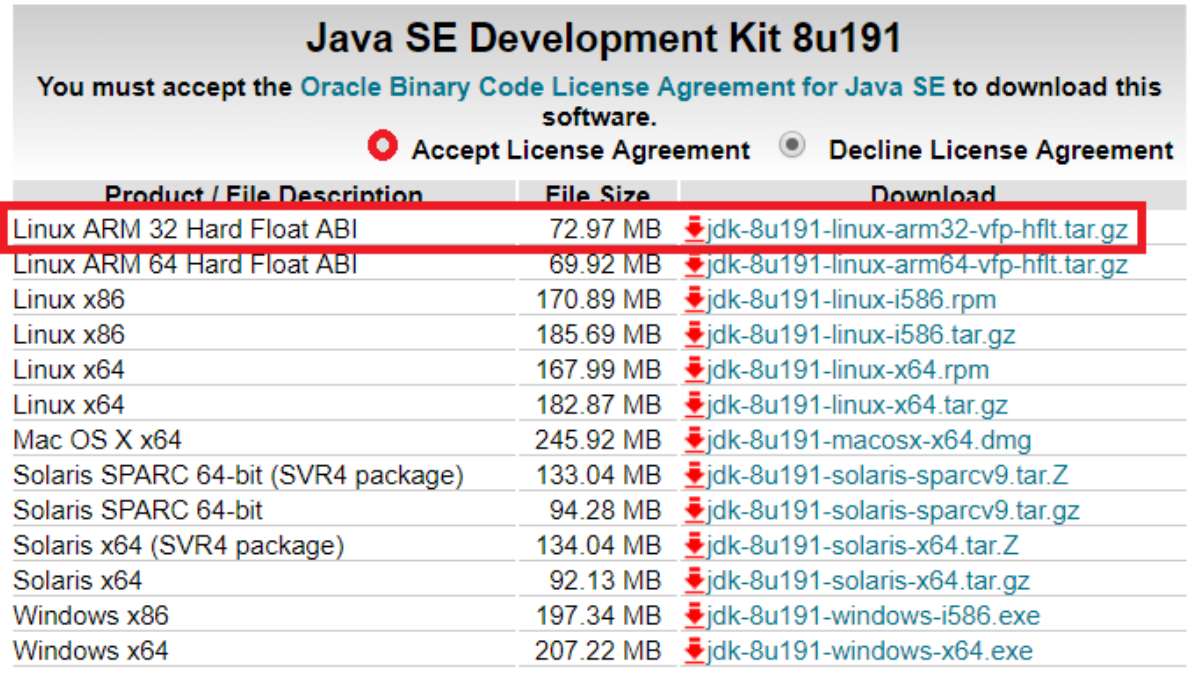Click download arrow icon beside linux-x64.rpm

(x=694, y=369)
